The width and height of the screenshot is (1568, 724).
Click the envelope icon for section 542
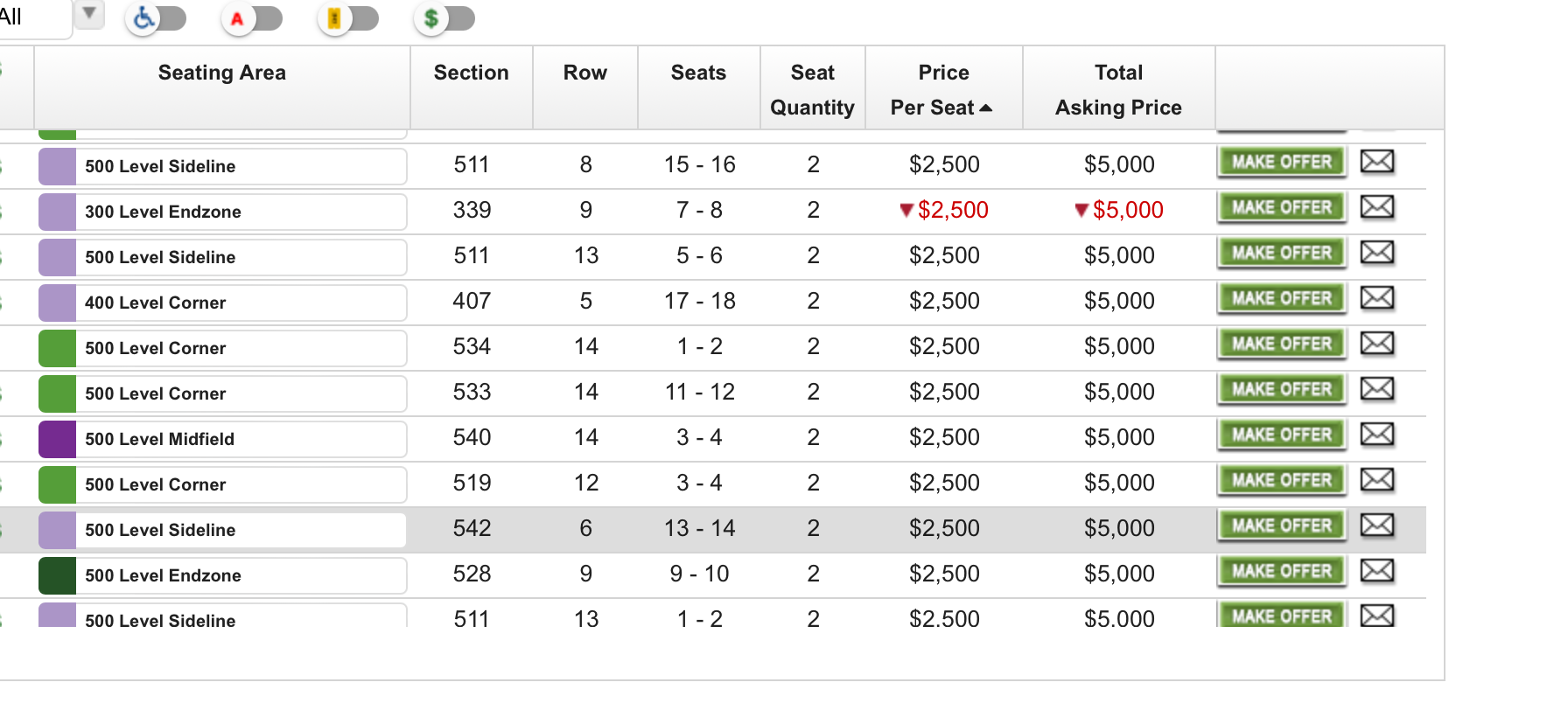coord(1377,526)
